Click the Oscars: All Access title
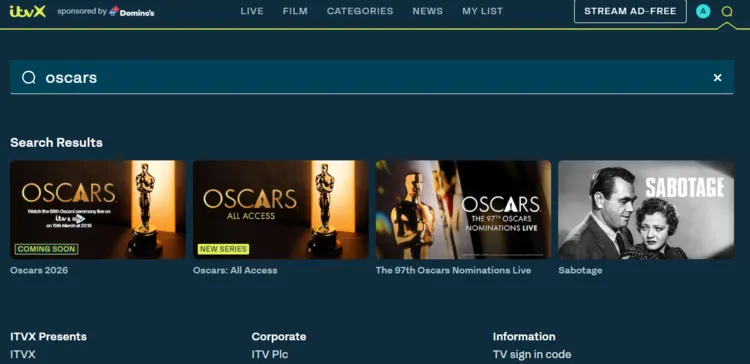Viewport: 750px width, 364px height. (x=235, y=270)
